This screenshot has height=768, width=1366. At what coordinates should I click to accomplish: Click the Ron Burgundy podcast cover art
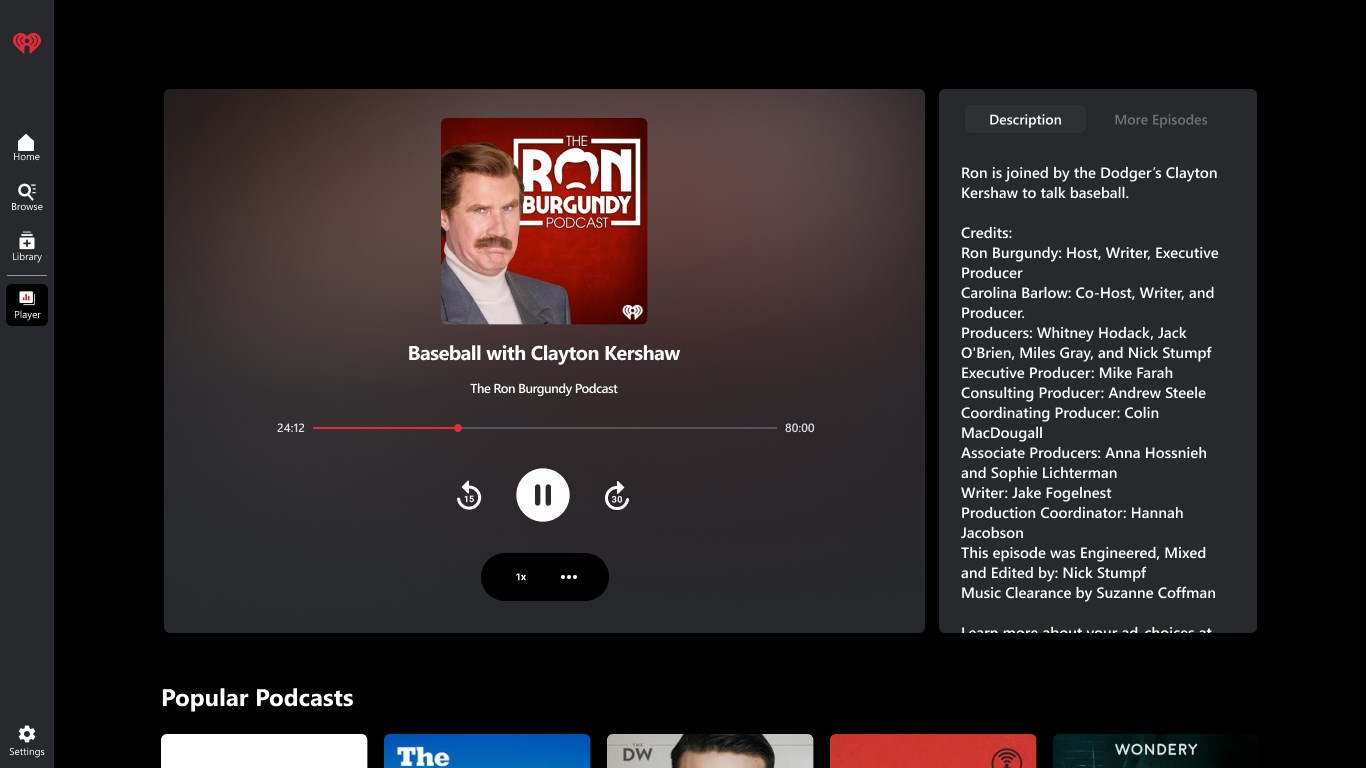(543, 221)
